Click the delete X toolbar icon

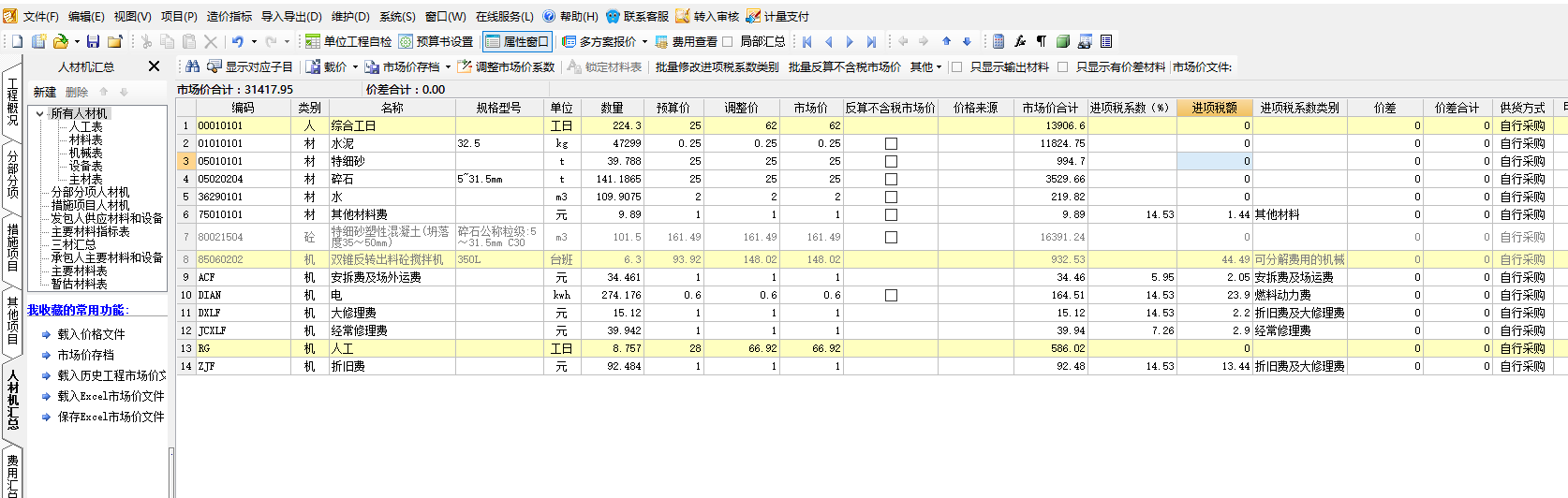click(211, 41)
